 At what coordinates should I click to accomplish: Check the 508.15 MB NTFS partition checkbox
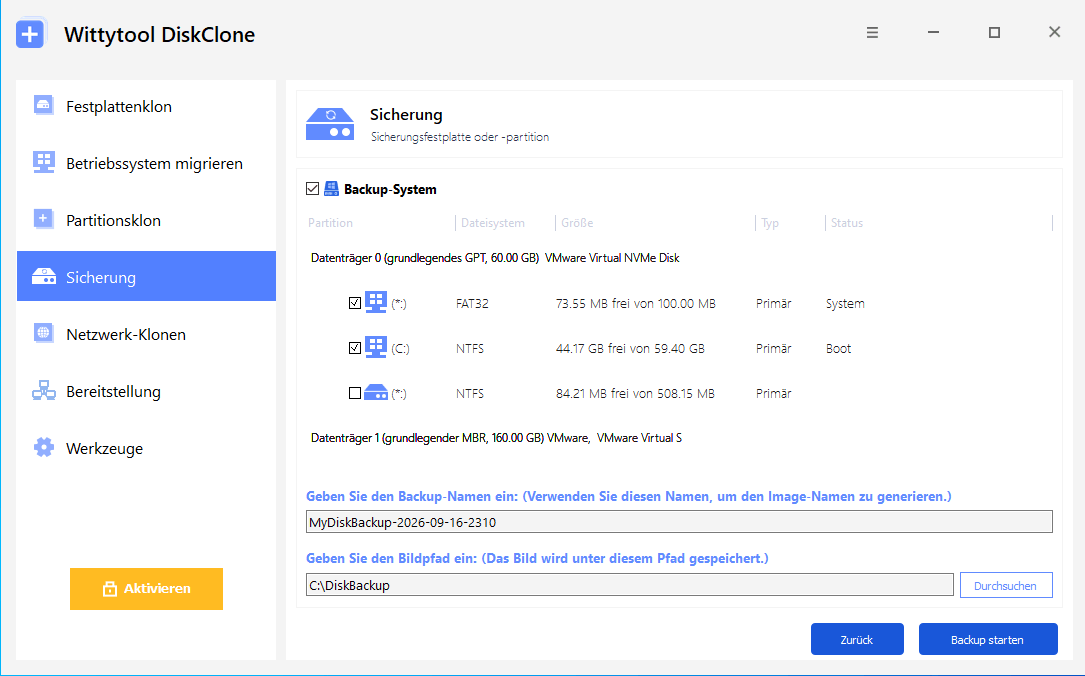pos(355,393)
